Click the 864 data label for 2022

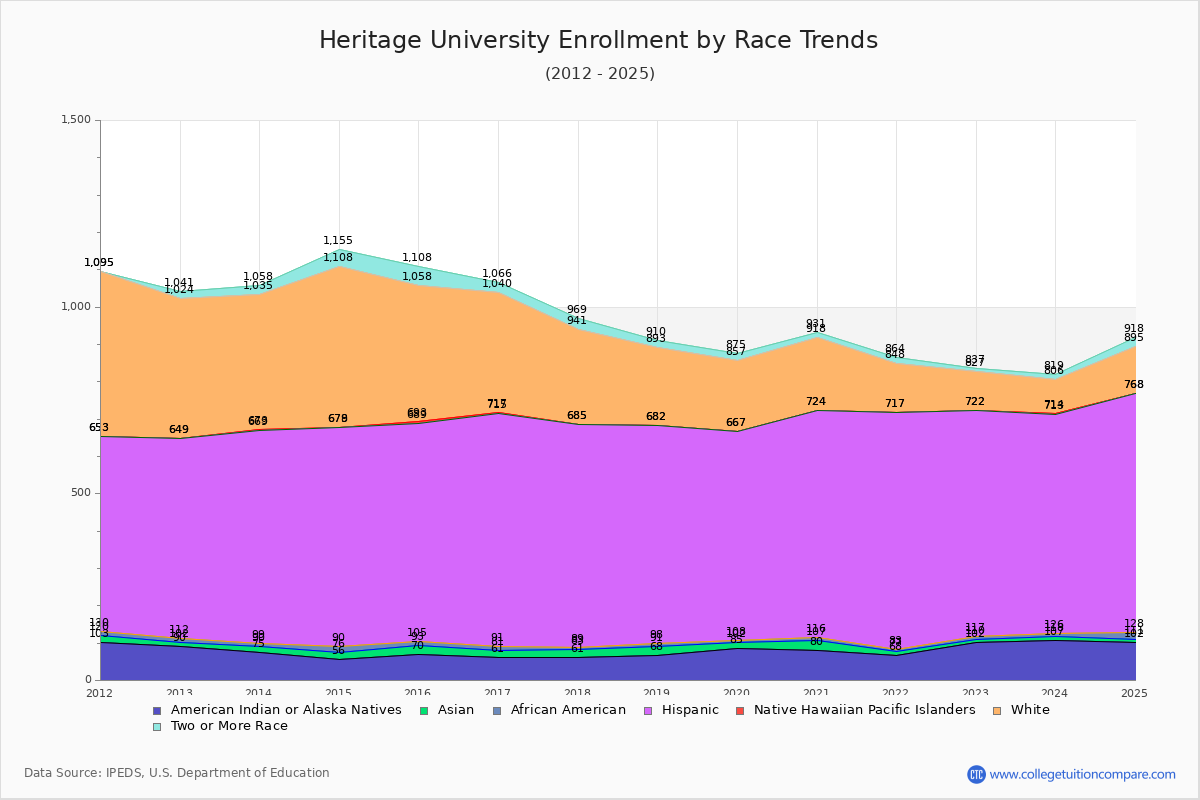[x=895, y=349]
